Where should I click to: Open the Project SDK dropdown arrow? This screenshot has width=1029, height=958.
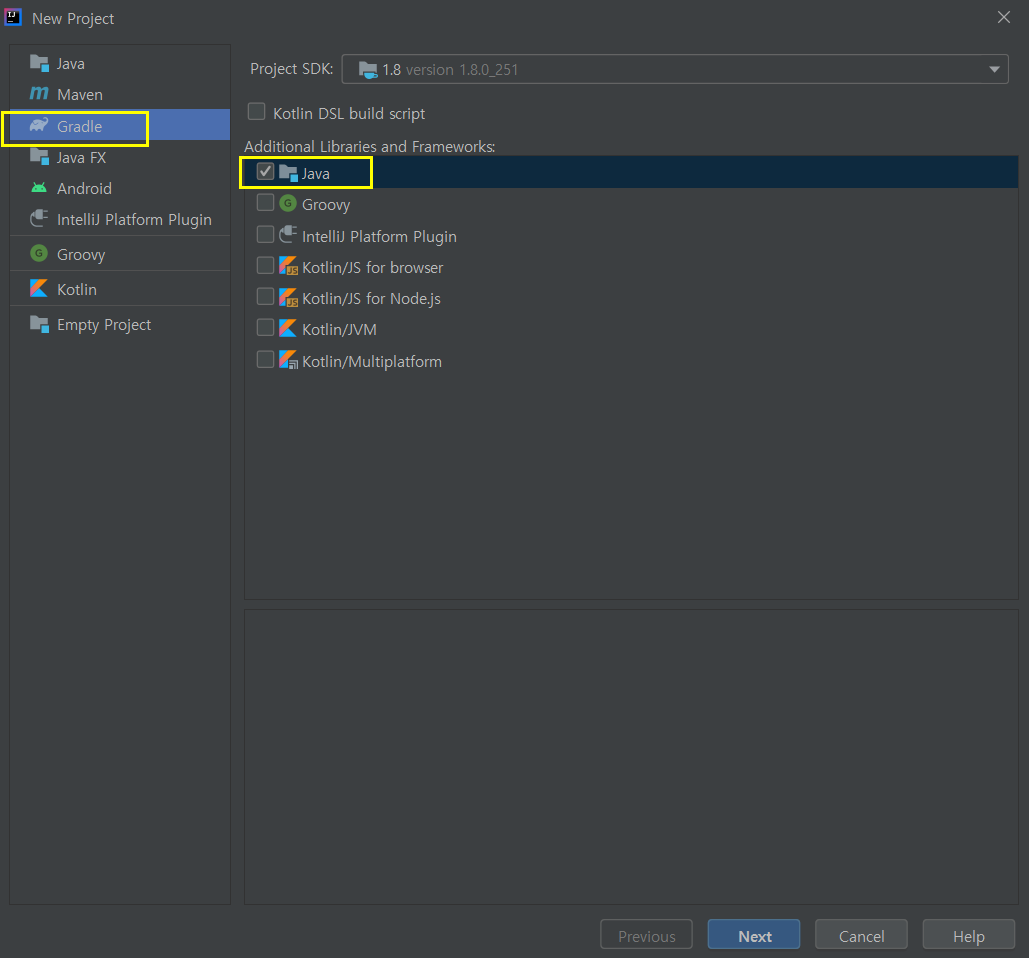pyautogui.click(x=994, y=70)
